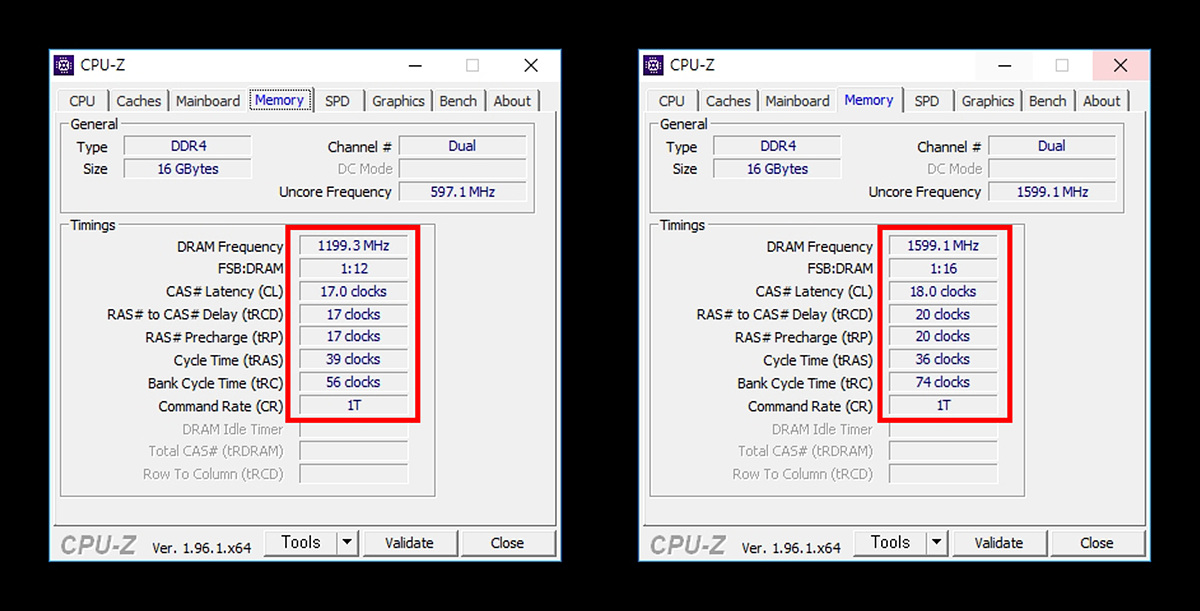
Task: Switch to Graphics tab in right window
Action: click(x=988, y=101)
